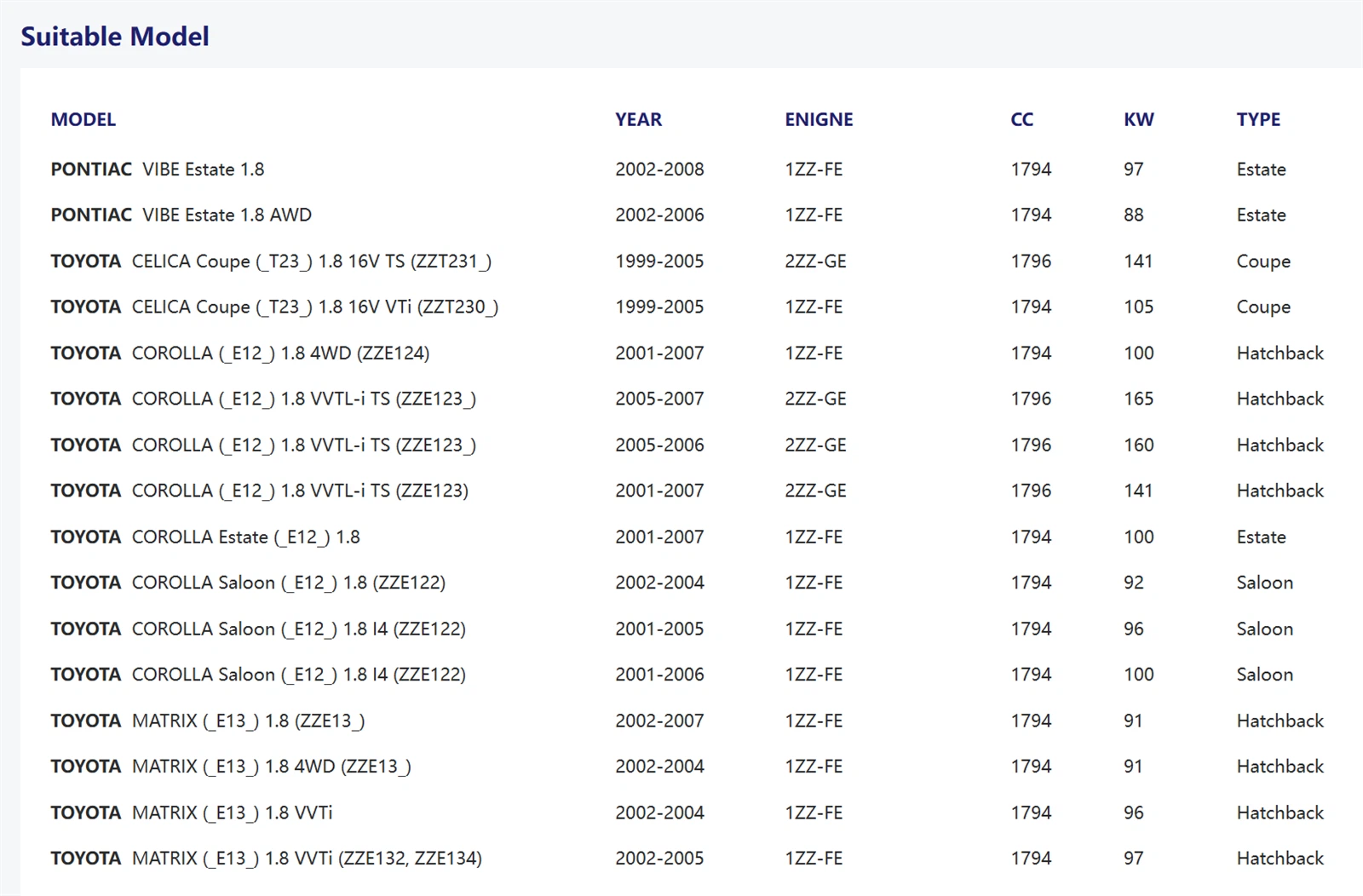Select the COROLLA 1.8 4WD (ZZE124) model

click(240, 353)
